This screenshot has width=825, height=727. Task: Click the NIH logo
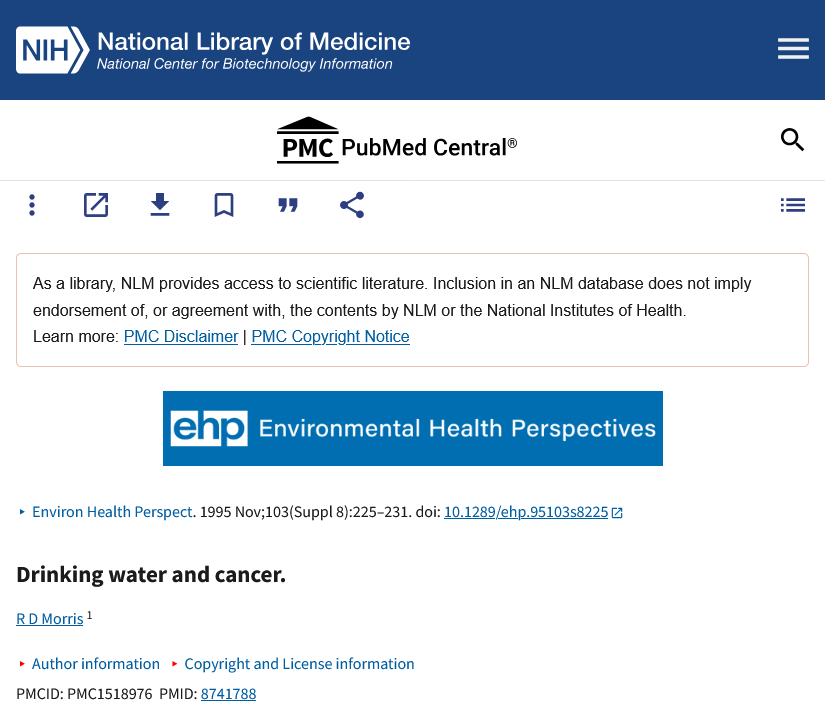(53, 50)
